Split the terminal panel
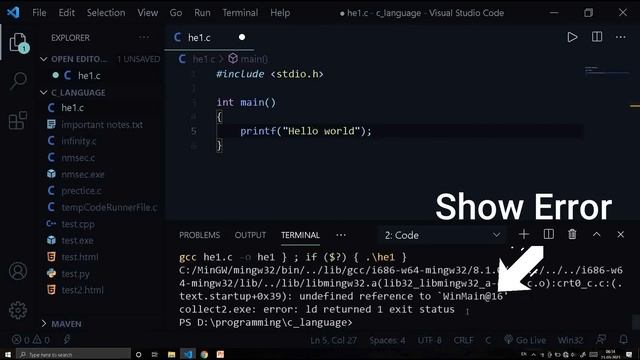Screen dimensions: 640x360 click(x=549, y=234)
